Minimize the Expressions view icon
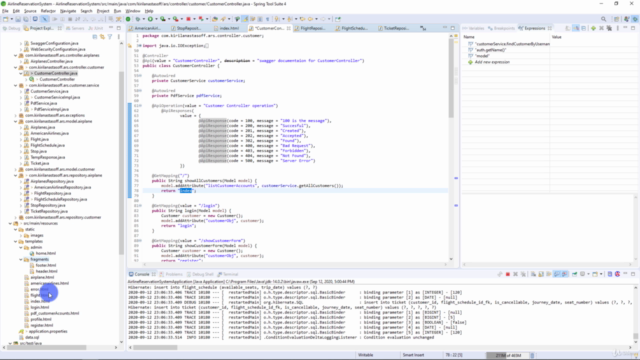This screenshot has width=640, height=360. pyautogui.click(x=625, y=28)
